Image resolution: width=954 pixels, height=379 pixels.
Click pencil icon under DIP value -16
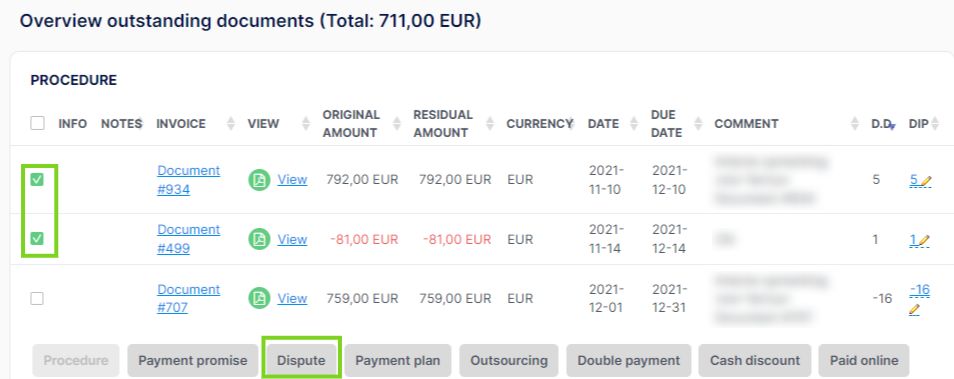tap(914, 310)
